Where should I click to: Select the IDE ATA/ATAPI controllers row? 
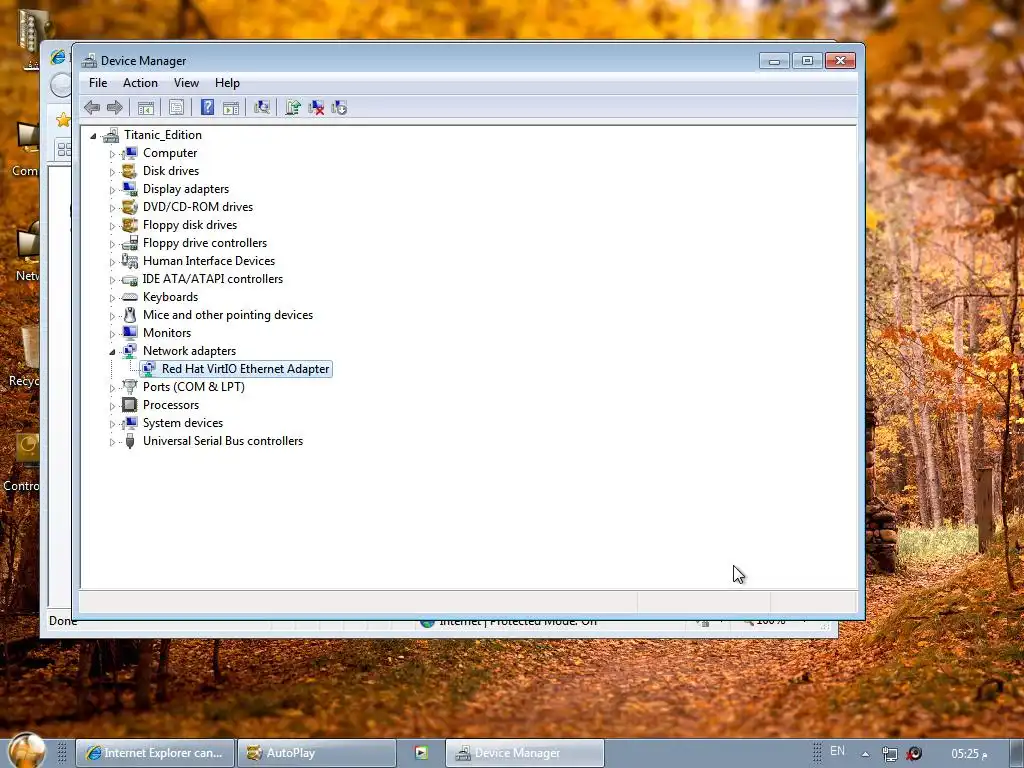212,279
